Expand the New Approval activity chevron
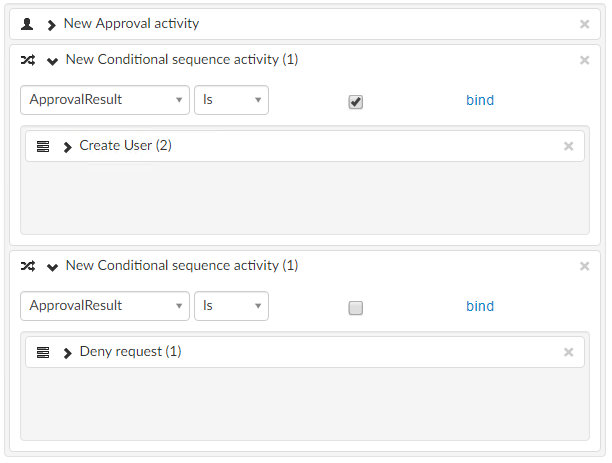Screen dimensions: 612x463 [x=51, y=24]
